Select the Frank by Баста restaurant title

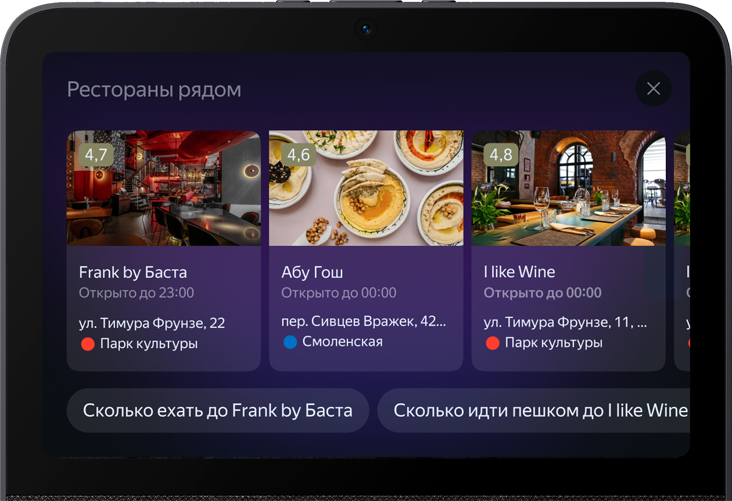coord(133,272)
